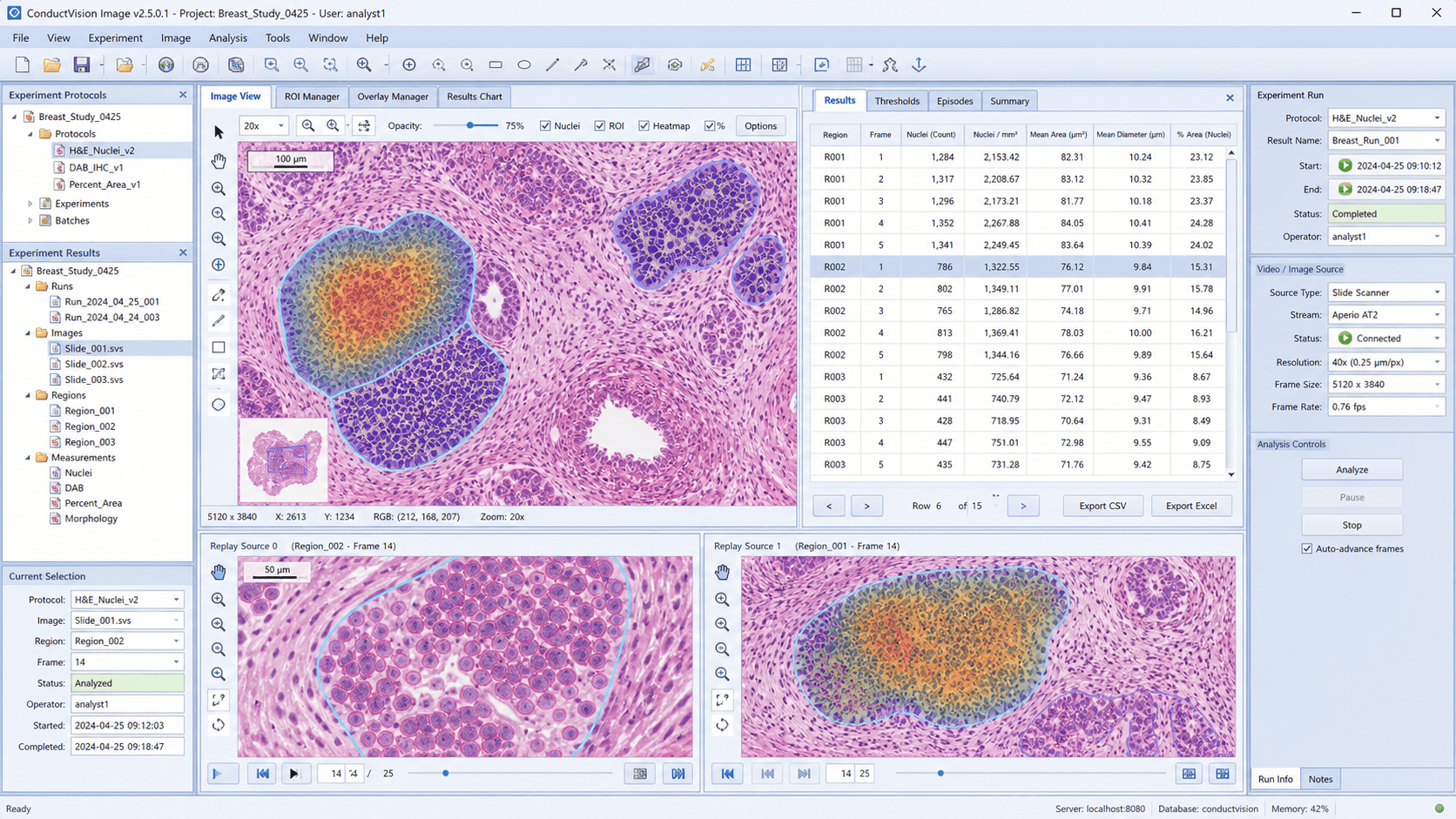1456x819 pixels.
Task: Click the Save disk icon in the toolbar
Action: coord(81,65)
